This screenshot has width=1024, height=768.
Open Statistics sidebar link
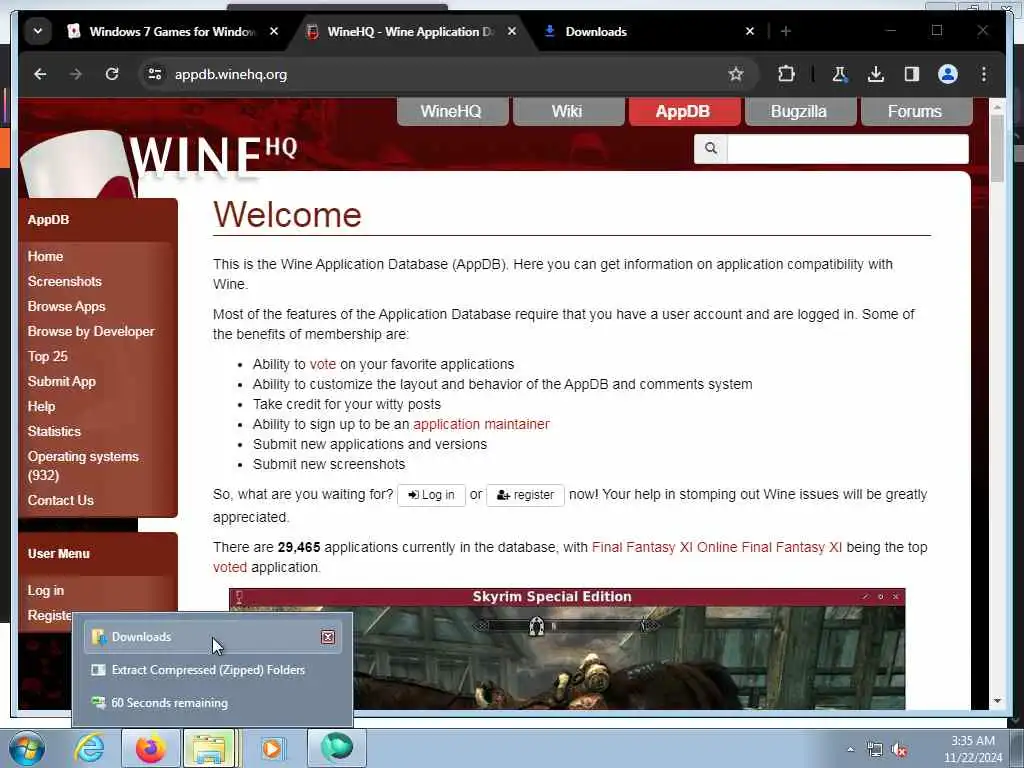pyautogui.click(x=54, y=432)
